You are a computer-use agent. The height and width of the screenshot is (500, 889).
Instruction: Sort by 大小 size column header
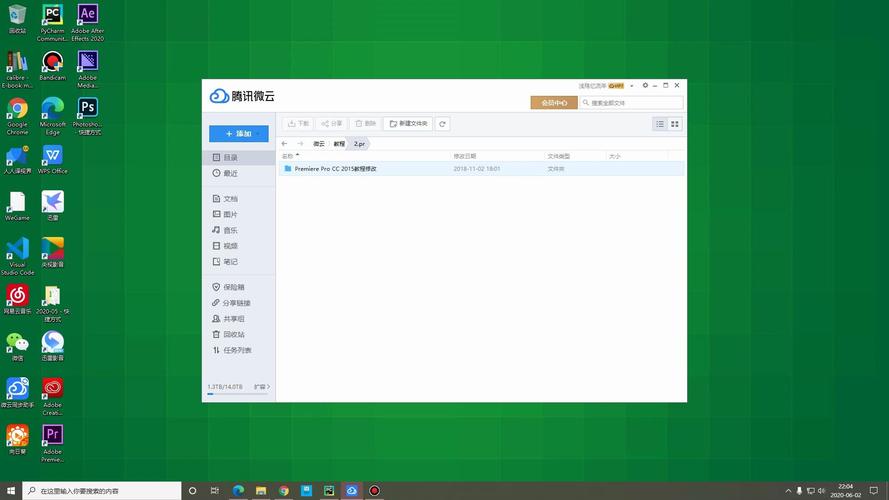pos(615,156)
